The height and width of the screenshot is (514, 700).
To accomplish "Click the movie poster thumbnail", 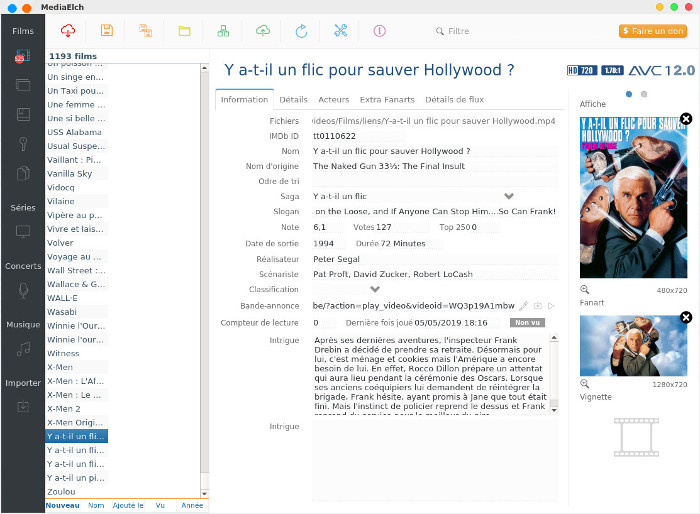I will [x=633, y=197].
